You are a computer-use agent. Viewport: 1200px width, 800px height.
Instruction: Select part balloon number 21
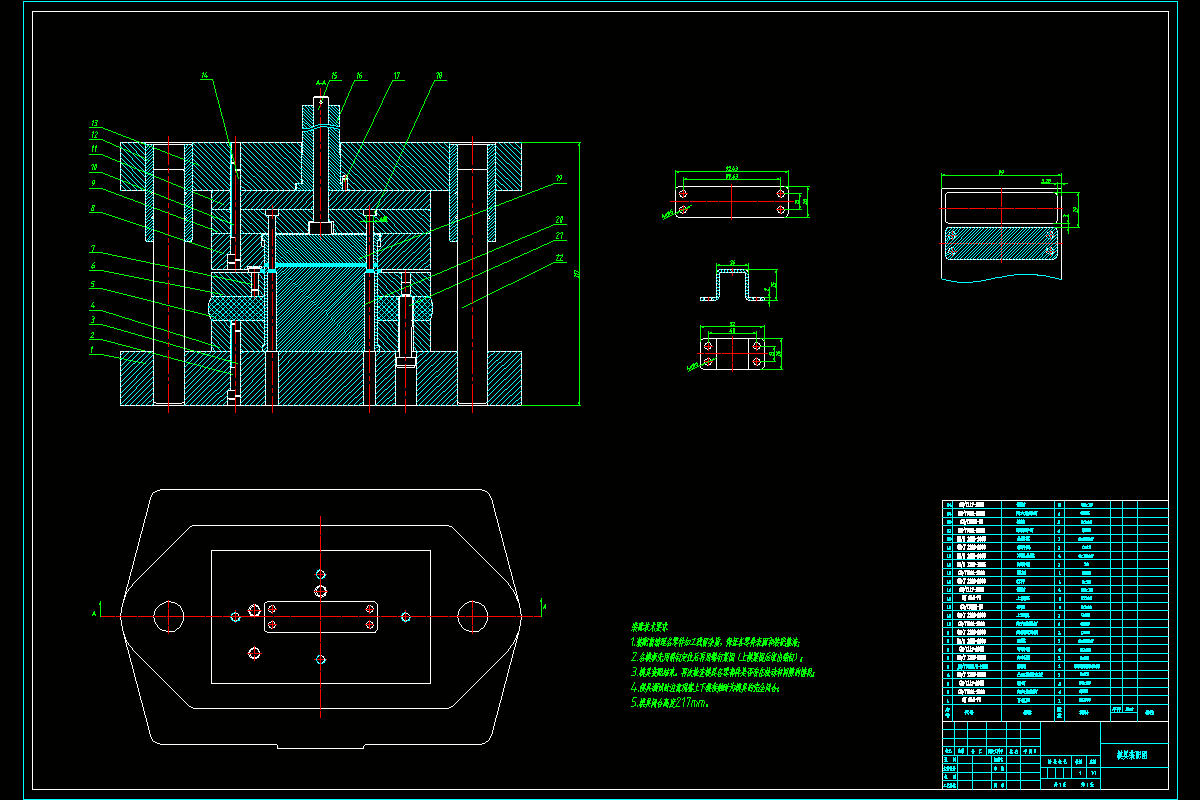pyautogui.click(x=560, y=237)
